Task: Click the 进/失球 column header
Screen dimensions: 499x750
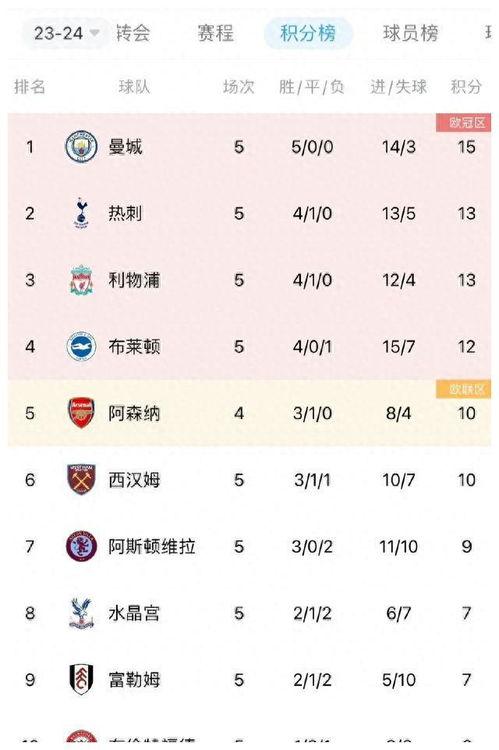Action: coord(399,87)
